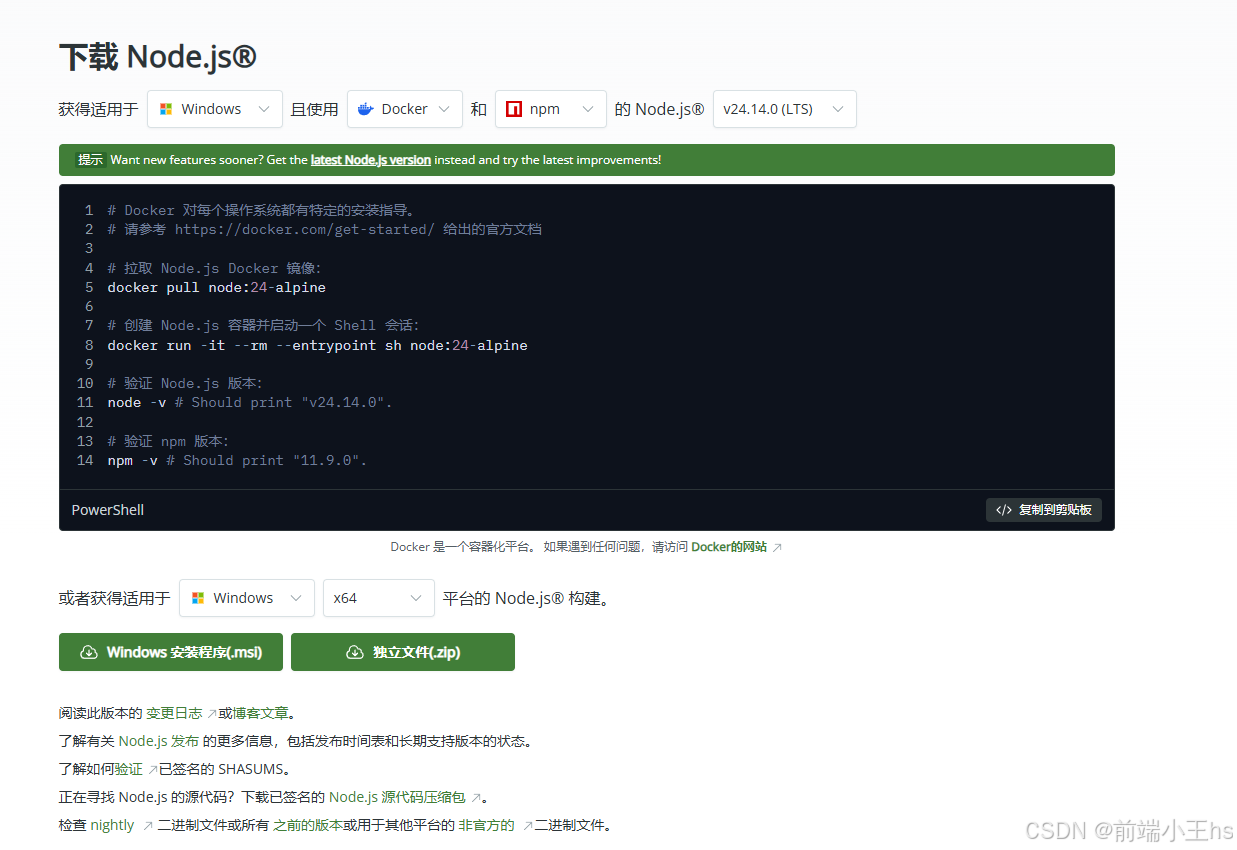Open the 之前的版本 link

pyautogui.click(x=308, y=826)
